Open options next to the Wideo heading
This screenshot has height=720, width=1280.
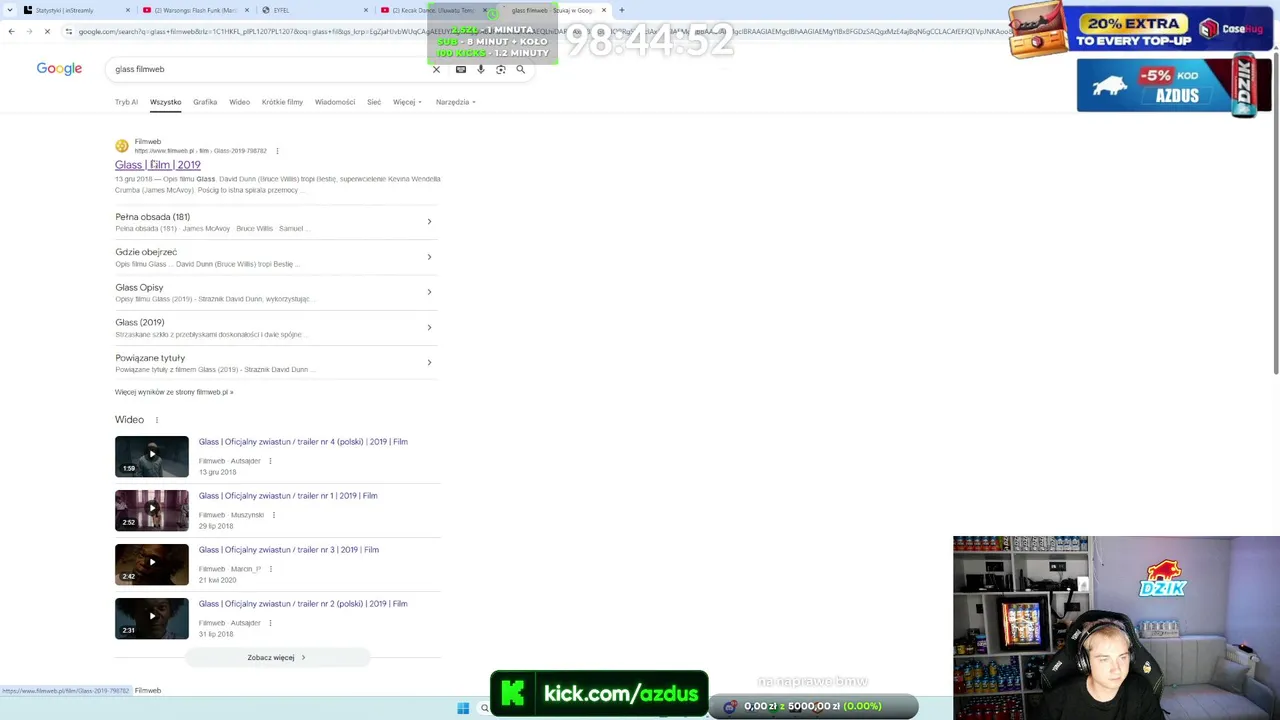[157, 420]
